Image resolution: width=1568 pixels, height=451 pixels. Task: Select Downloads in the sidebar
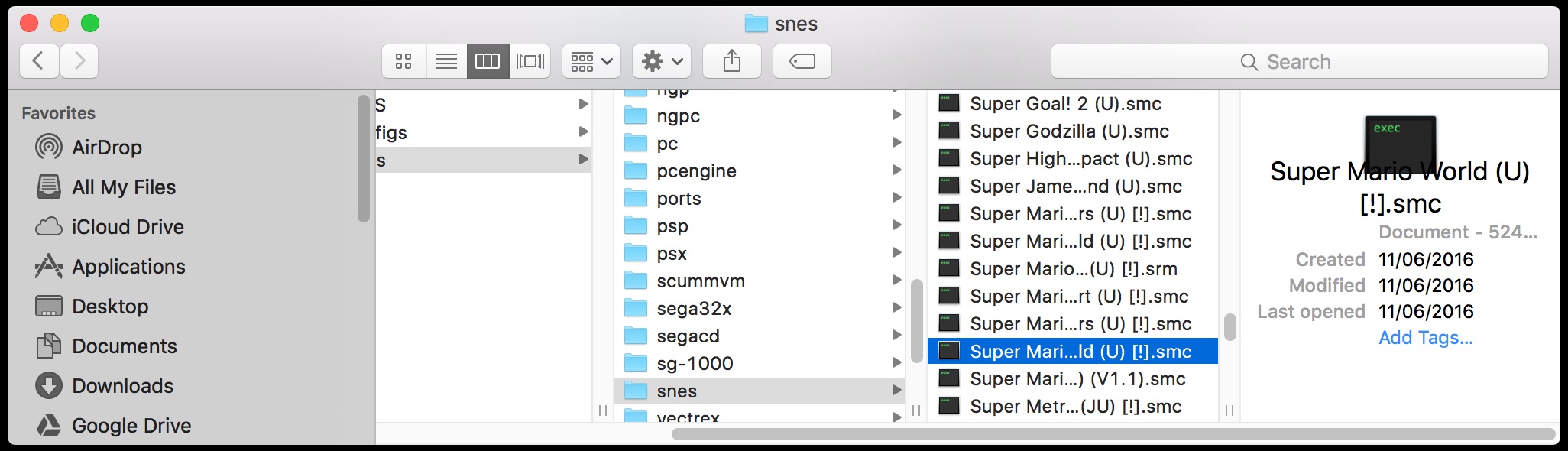(x=122, y=386)
